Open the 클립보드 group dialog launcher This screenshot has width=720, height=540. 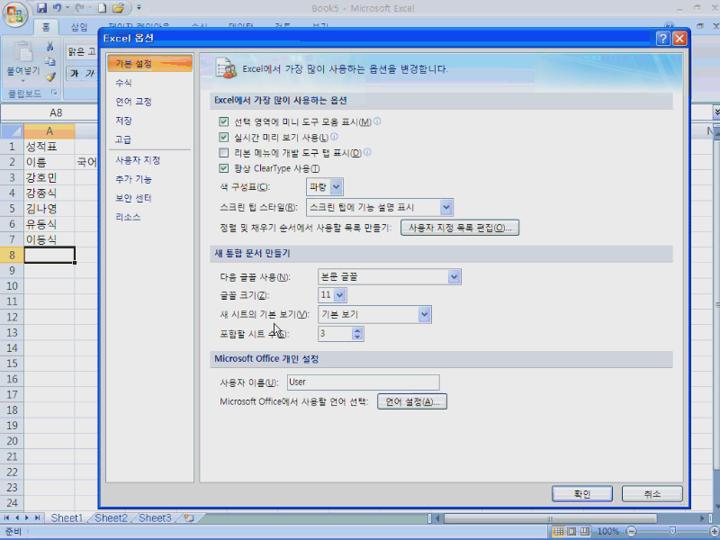[54, 93]
